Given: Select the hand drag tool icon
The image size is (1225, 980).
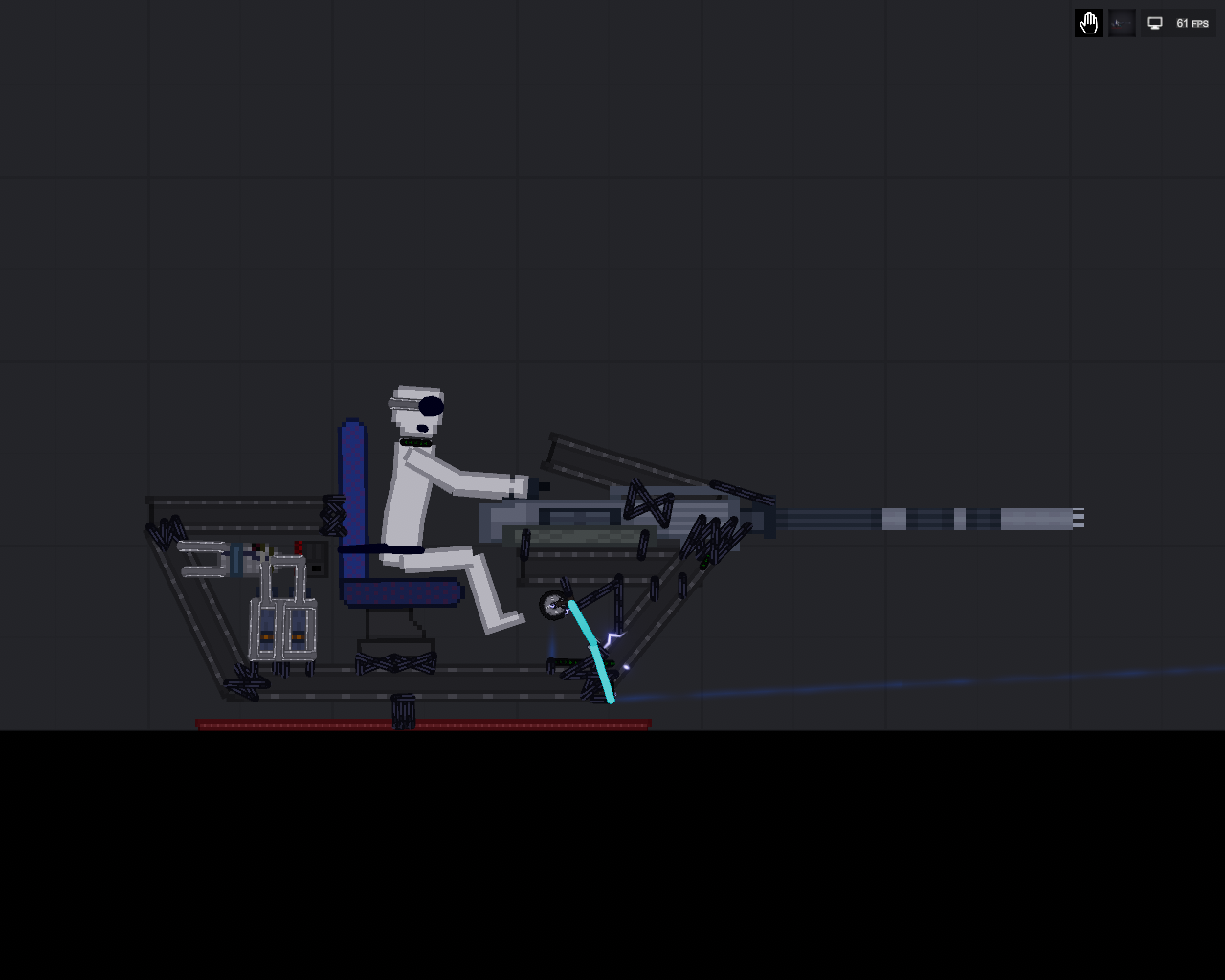Looking at the screenshot, I should click(x=1088, y=23).
